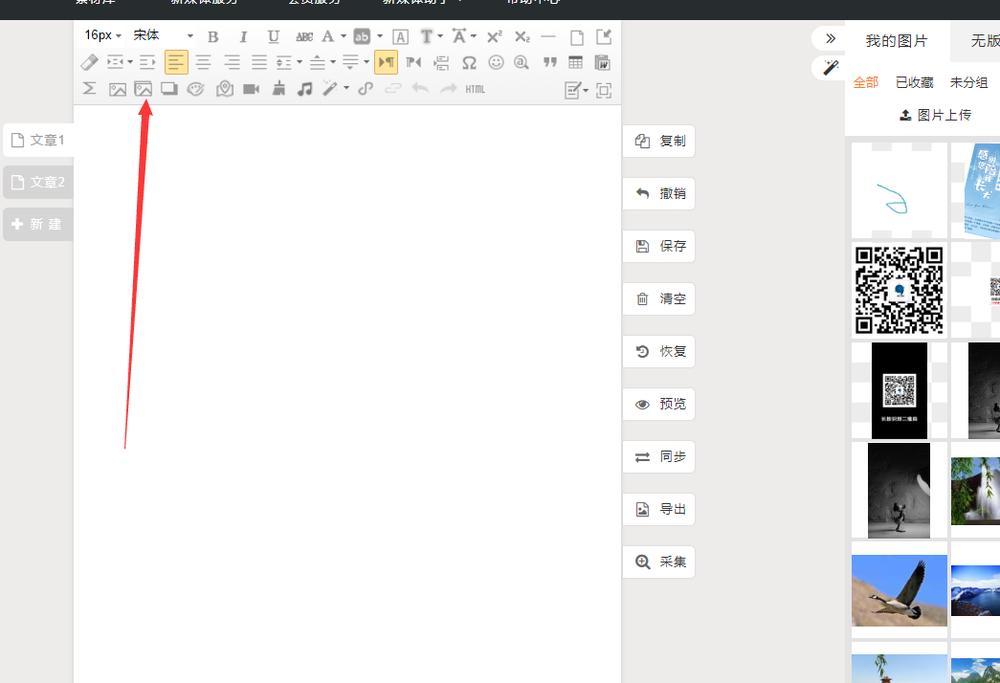Open the 宋体 font family dropdown

(x=163, y=36)
